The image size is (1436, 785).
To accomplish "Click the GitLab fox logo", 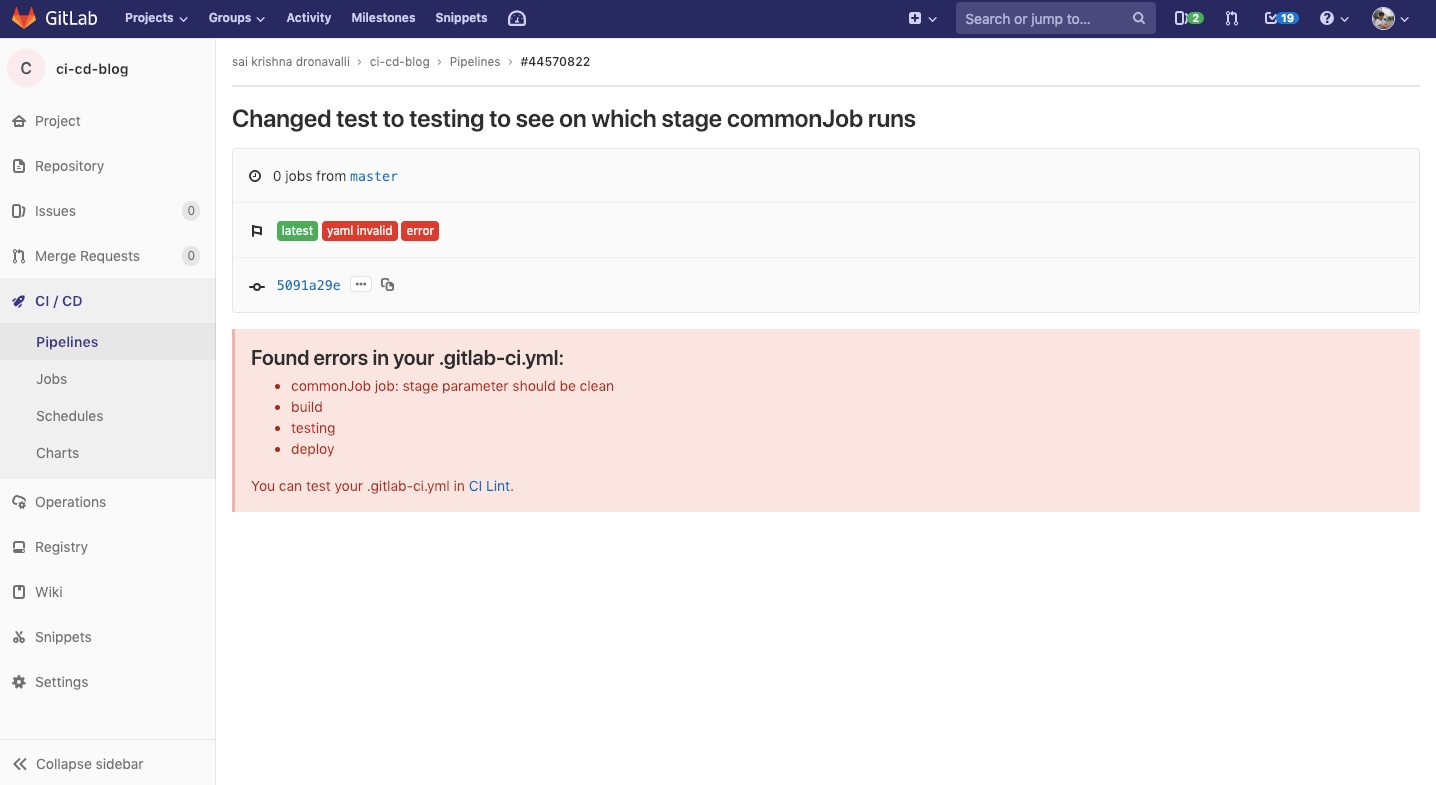I will pos(24,18).
